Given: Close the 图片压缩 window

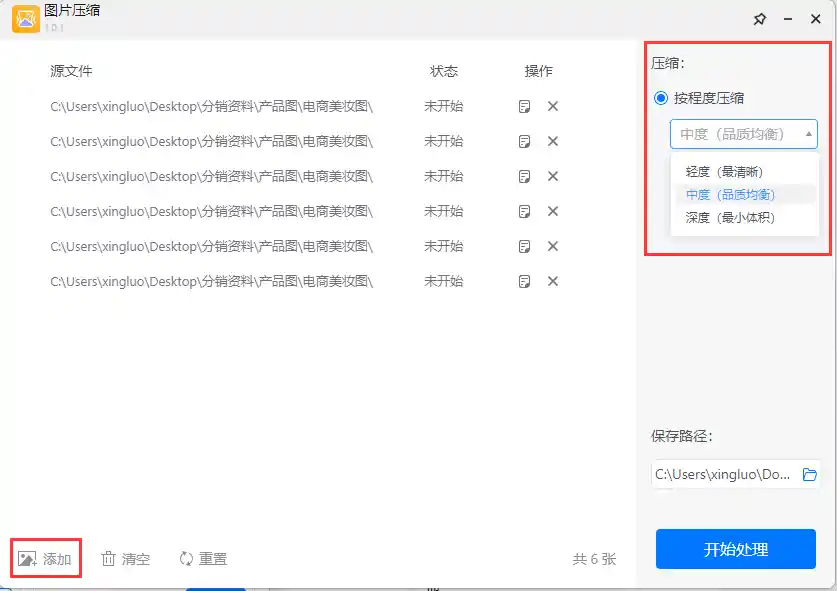Looking at the screenshot, I should pos(816,19).
